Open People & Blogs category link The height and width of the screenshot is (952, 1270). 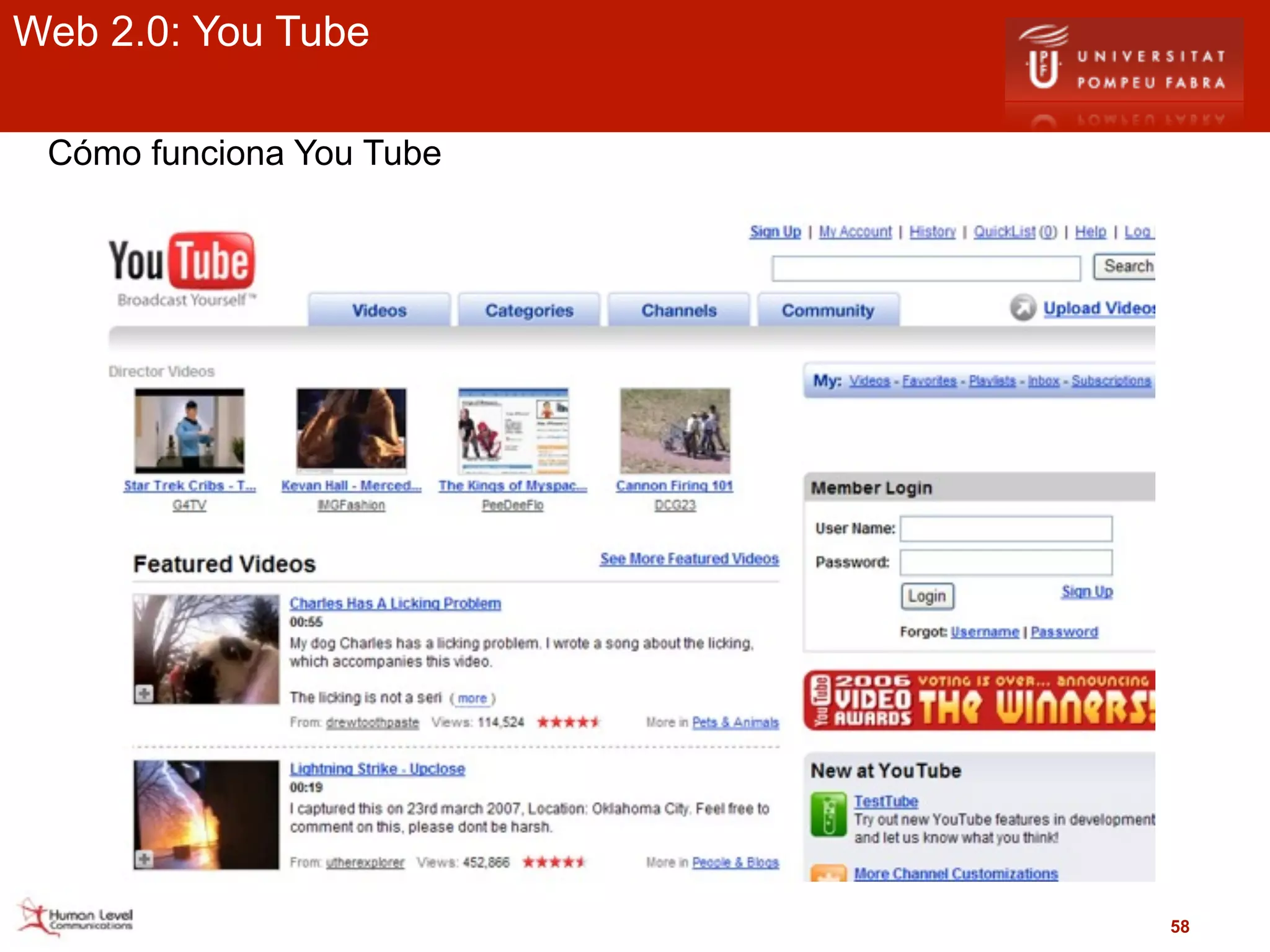pos(735,862)
